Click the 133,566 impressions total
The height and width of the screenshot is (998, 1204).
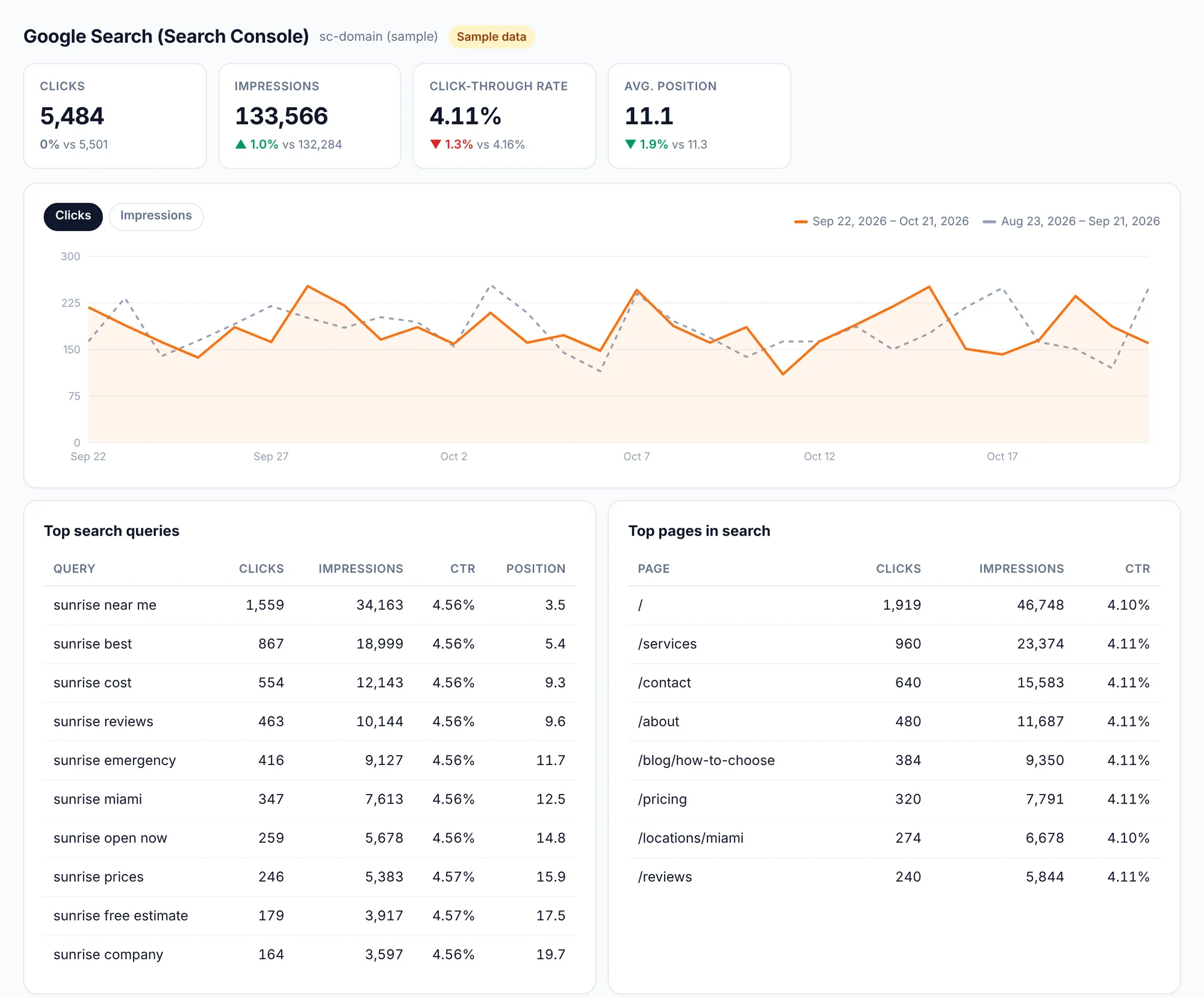[282, 116]
